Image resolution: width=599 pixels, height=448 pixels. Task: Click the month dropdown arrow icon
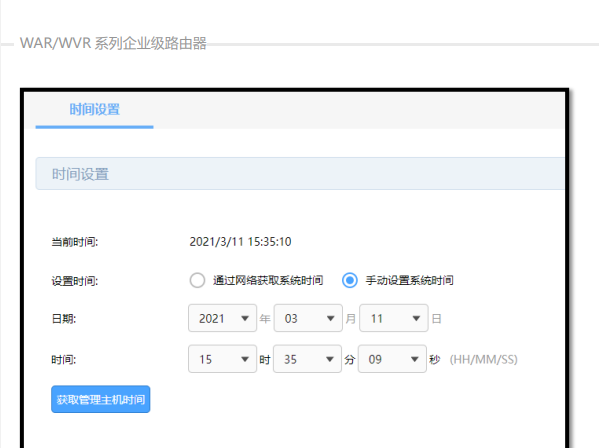(x=330, y=319)
